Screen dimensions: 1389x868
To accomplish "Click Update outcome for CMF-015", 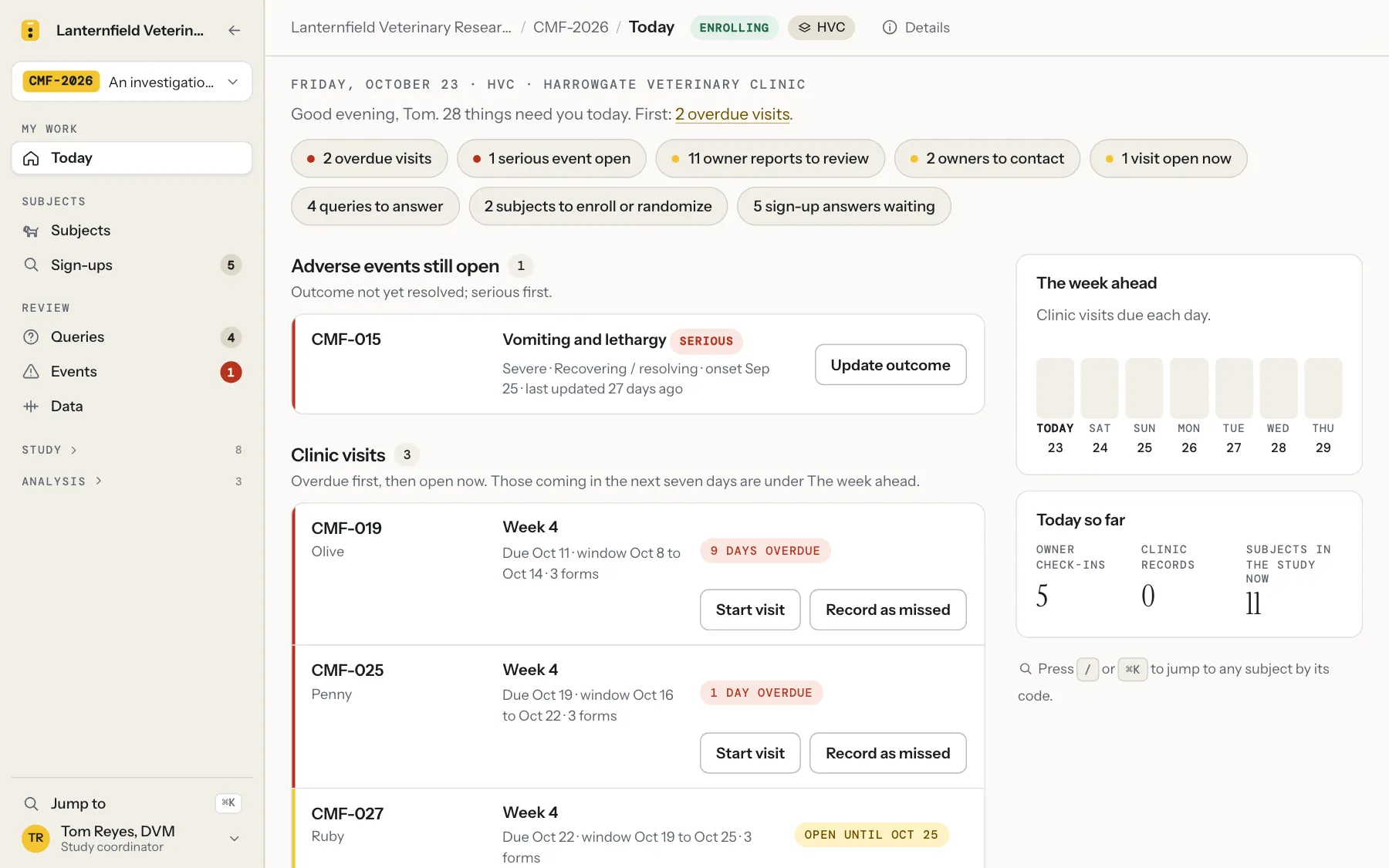I will coord(891,365).
